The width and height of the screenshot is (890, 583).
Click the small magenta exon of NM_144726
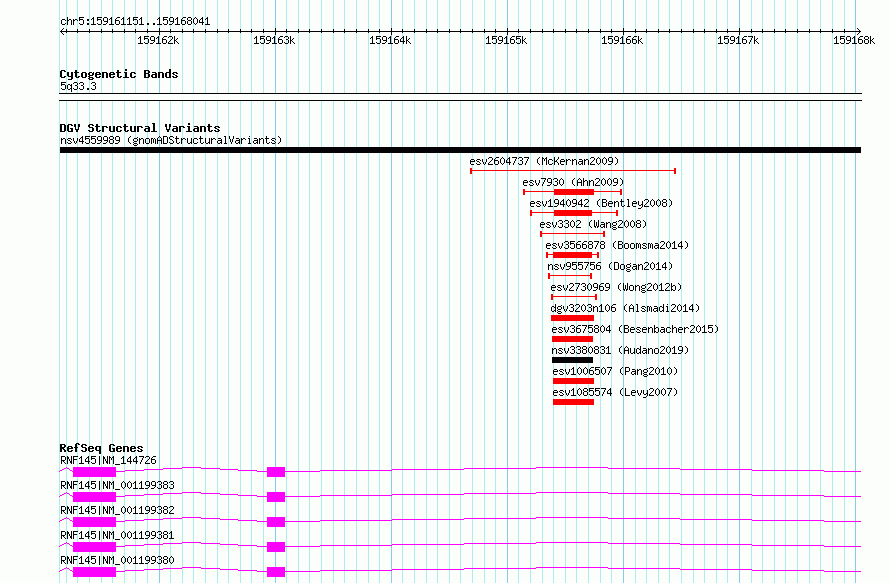click(x=276, y=472)
